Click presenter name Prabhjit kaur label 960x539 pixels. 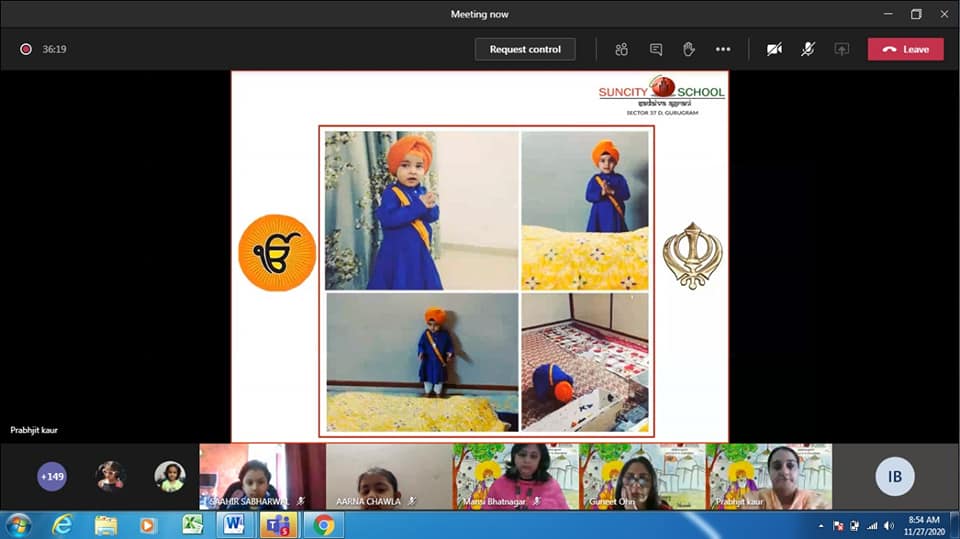point(34,430)
